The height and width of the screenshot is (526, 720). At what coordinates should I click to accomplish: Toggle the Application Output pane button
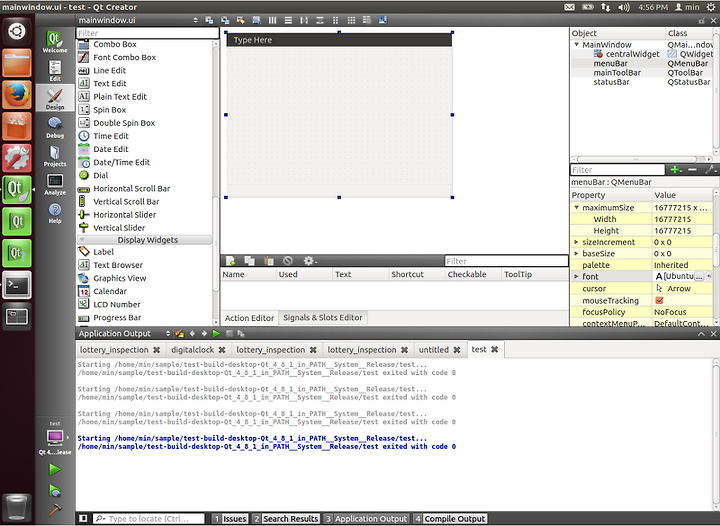coord(366,519)
